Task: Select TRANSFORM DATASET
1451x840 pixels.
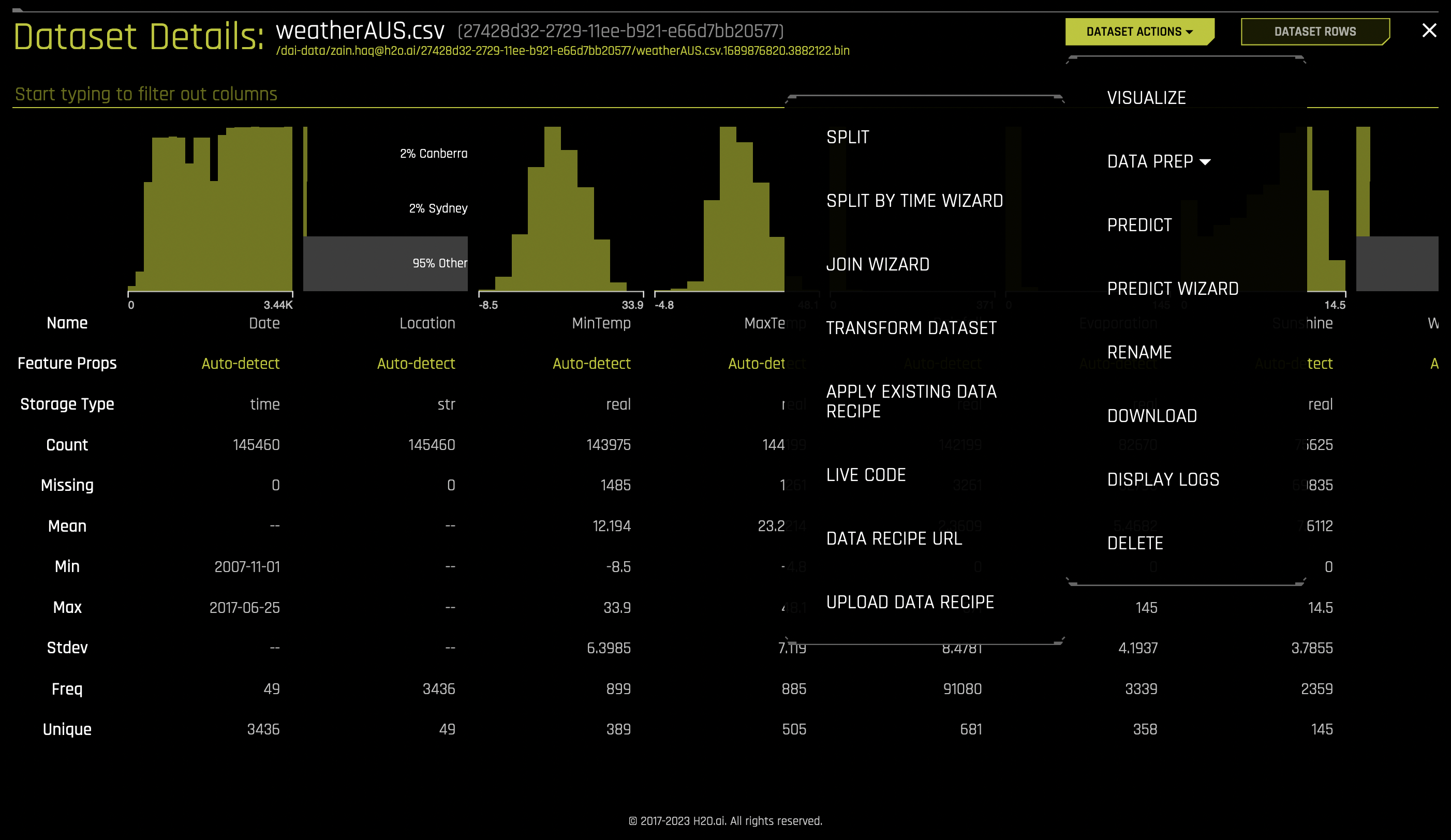Action: [911, 328]
